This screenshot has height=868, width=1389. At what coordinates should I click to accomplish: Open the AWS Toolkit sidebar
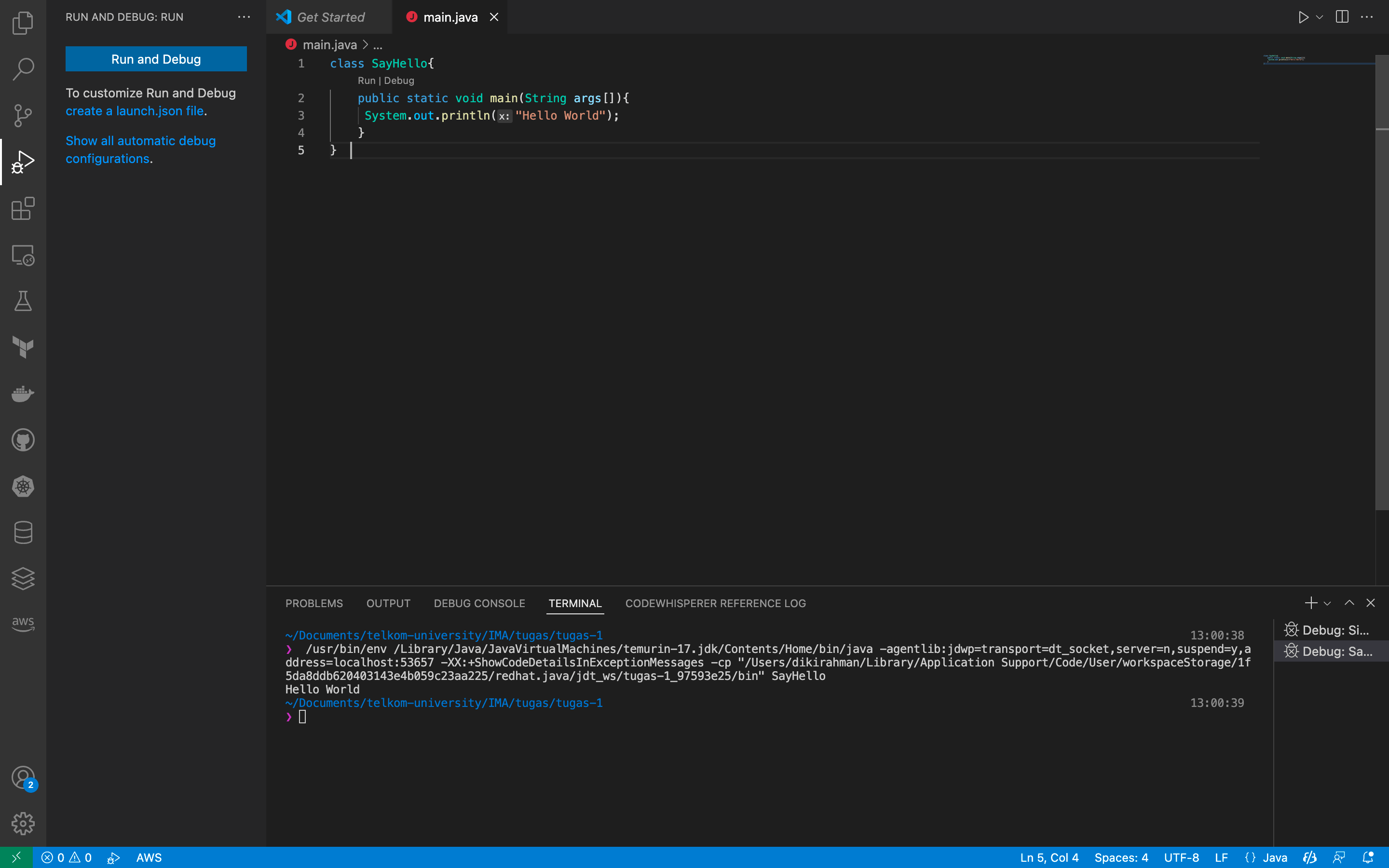pyautogui.click(x=23, y=624)
